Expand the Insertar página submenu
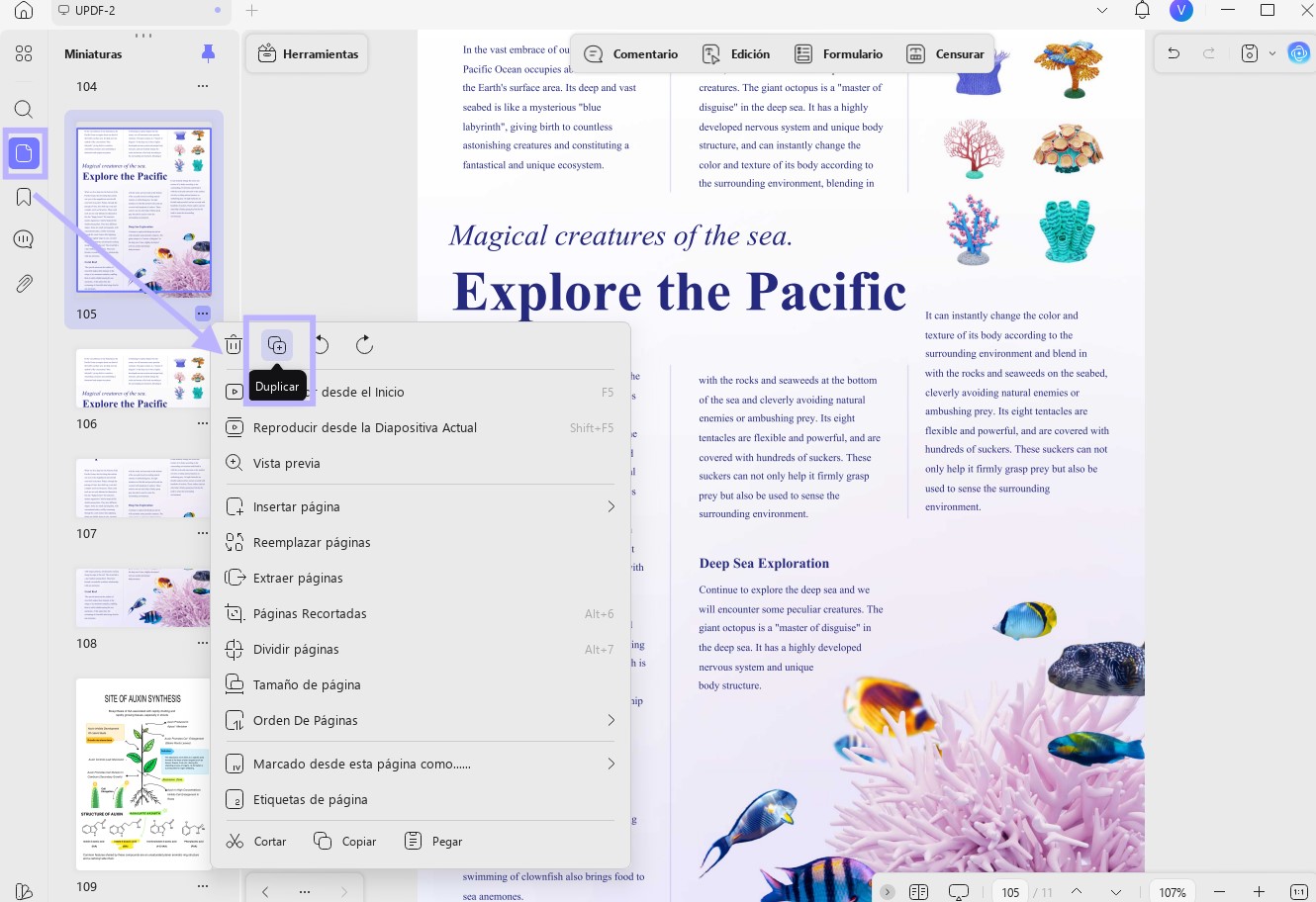1316x902 pixels. [611, 506]
